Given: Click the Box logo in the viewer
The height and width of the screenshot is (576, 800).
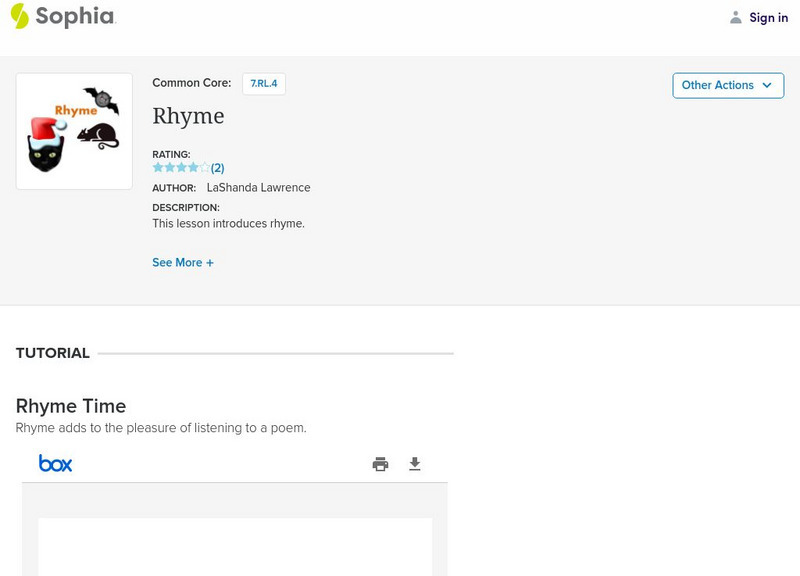Looking at the screenshot, I should click(55, 463).
